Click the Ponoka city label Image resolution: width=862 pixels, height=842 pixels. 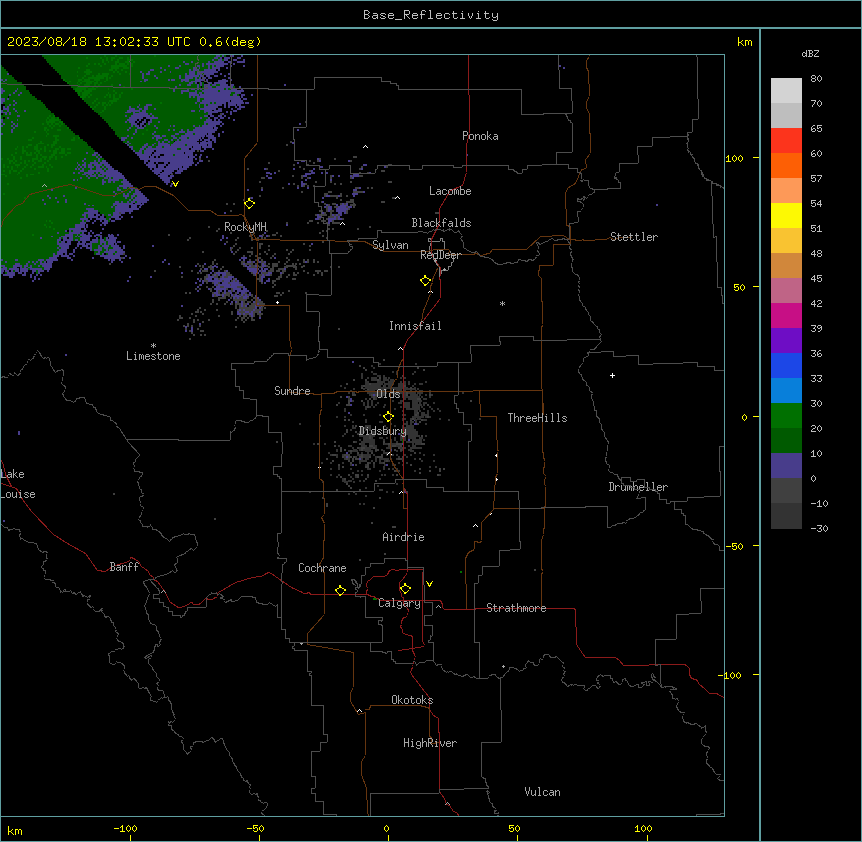[x=480, y=136]
